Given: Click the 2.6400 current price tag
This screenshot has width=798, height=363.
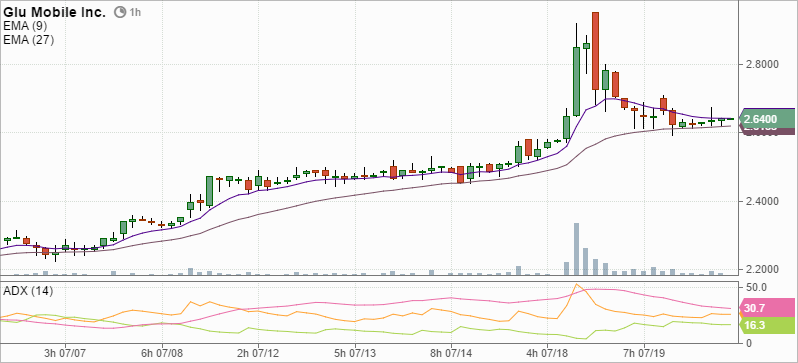Looking at the screenshot, I should [766, 120].
